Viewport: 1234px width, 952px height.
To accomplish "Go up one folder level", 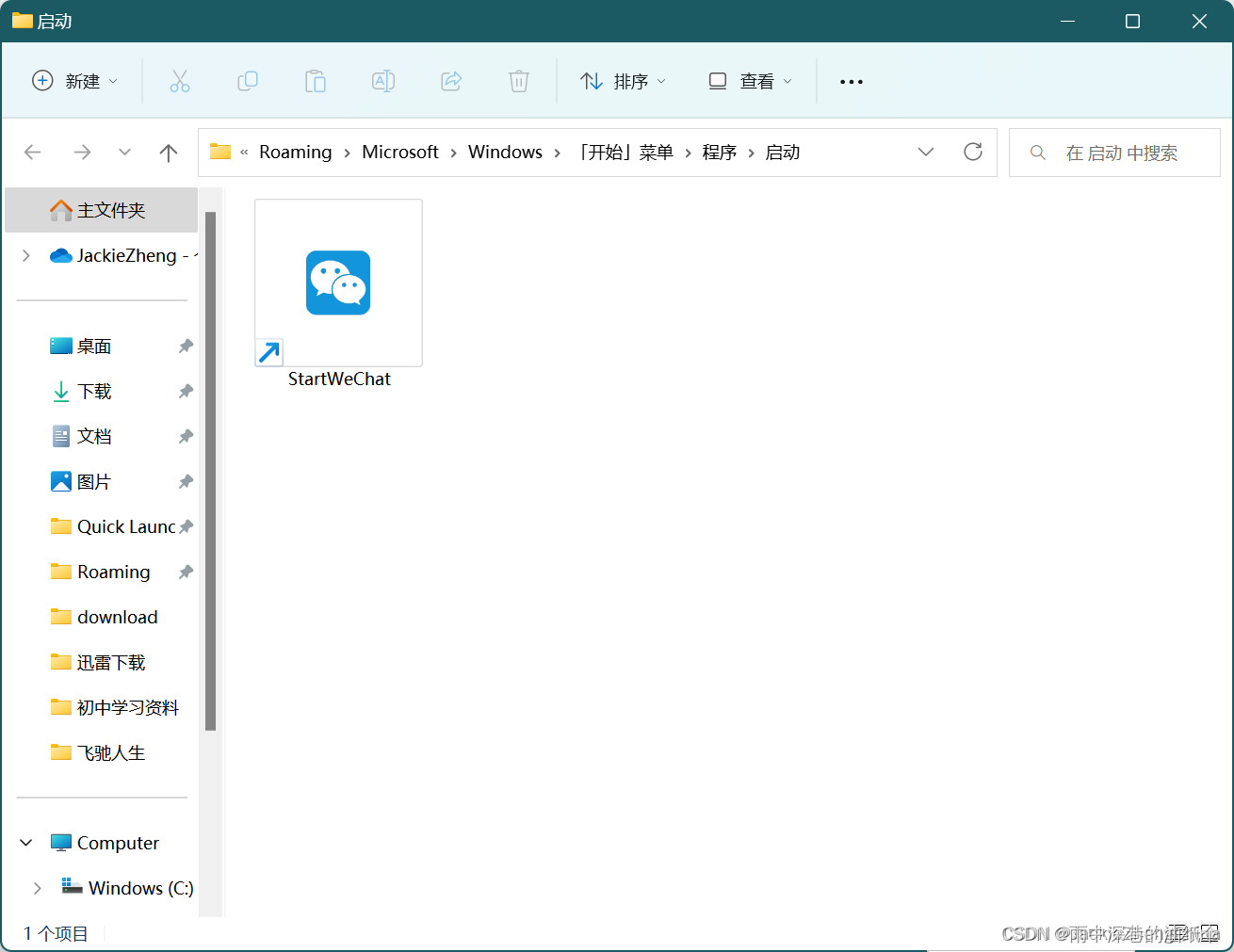I will [x=169, y=153].
